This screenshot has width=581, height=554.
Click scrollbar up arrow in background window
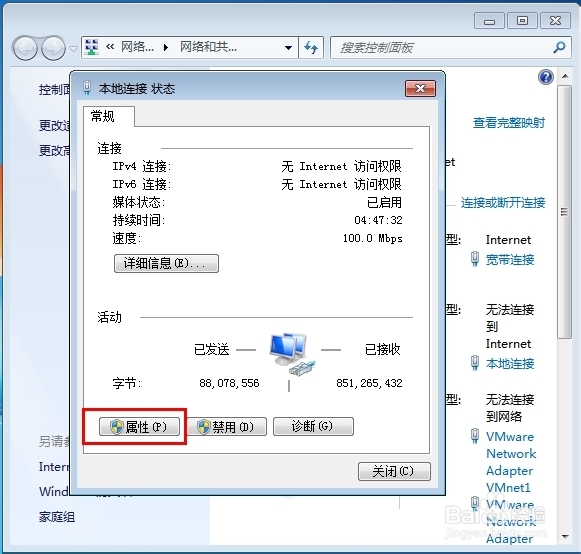(x=565, y=76)
